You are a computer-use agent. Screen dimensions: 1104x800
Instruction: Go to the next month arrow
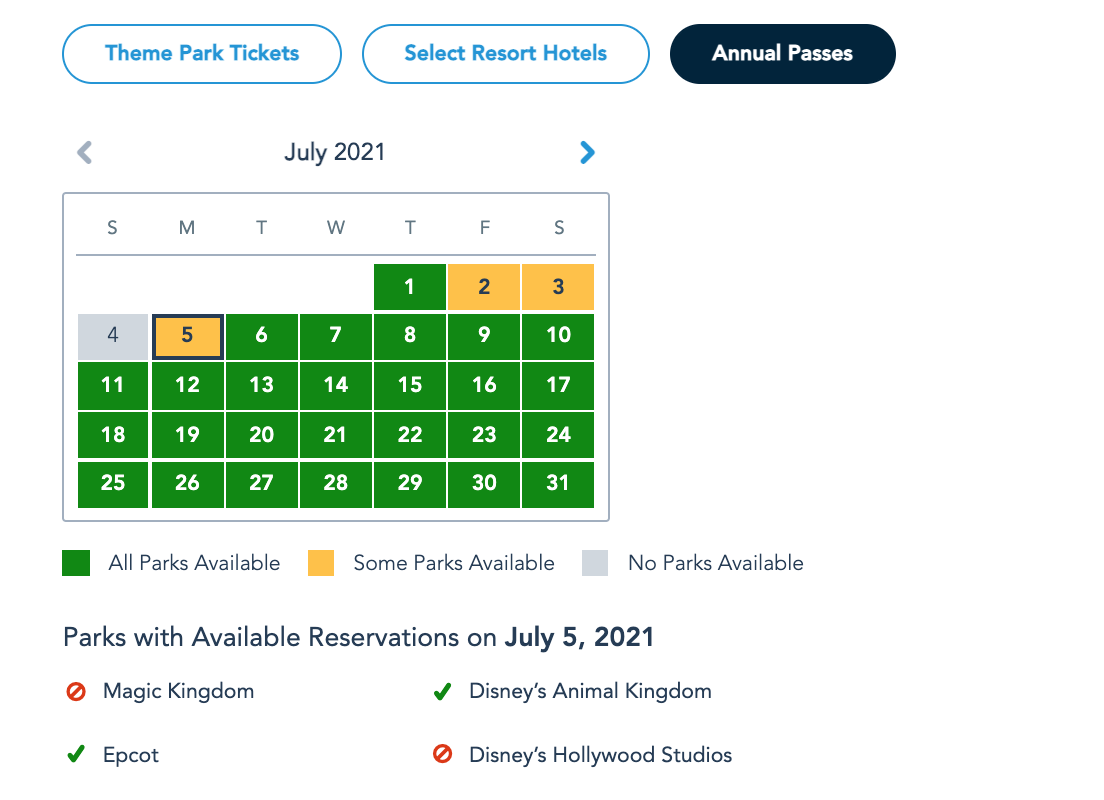tap(587, 152)
